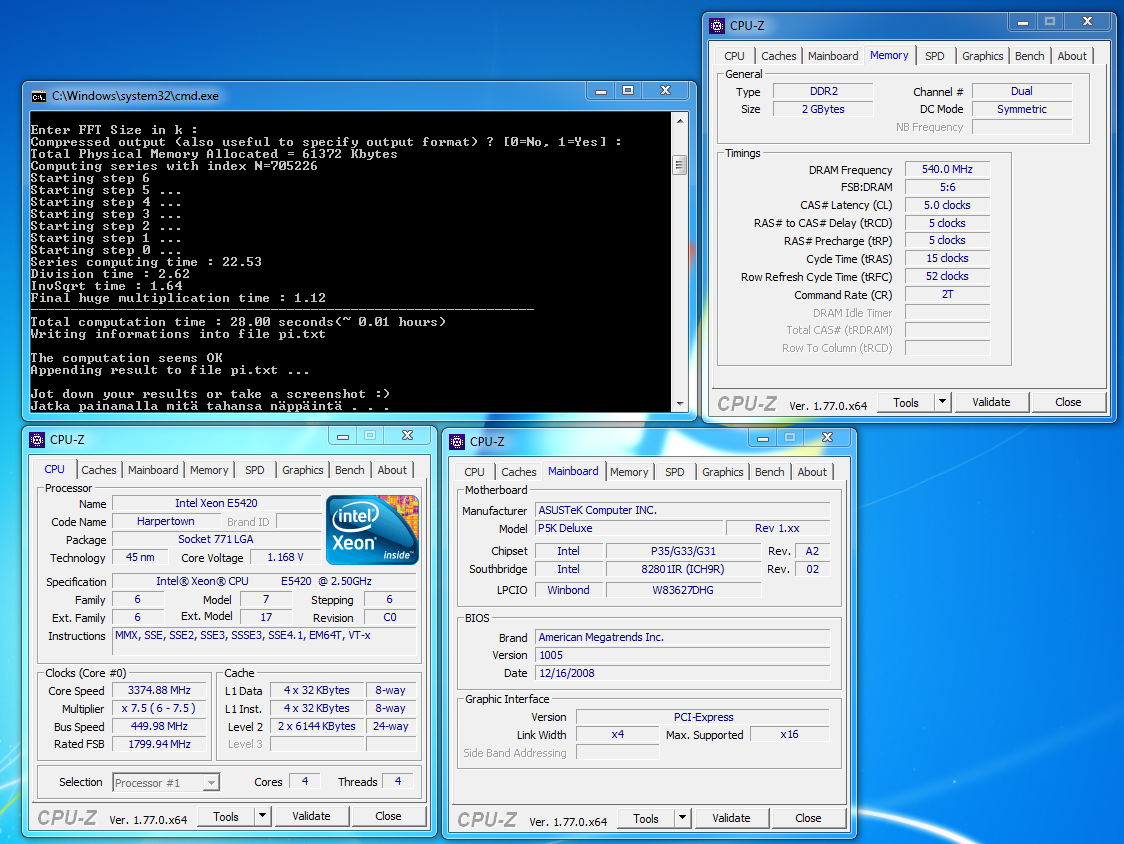
Task: Open Tools dropdown arrow in Memory window
Action: coord(943,402)
